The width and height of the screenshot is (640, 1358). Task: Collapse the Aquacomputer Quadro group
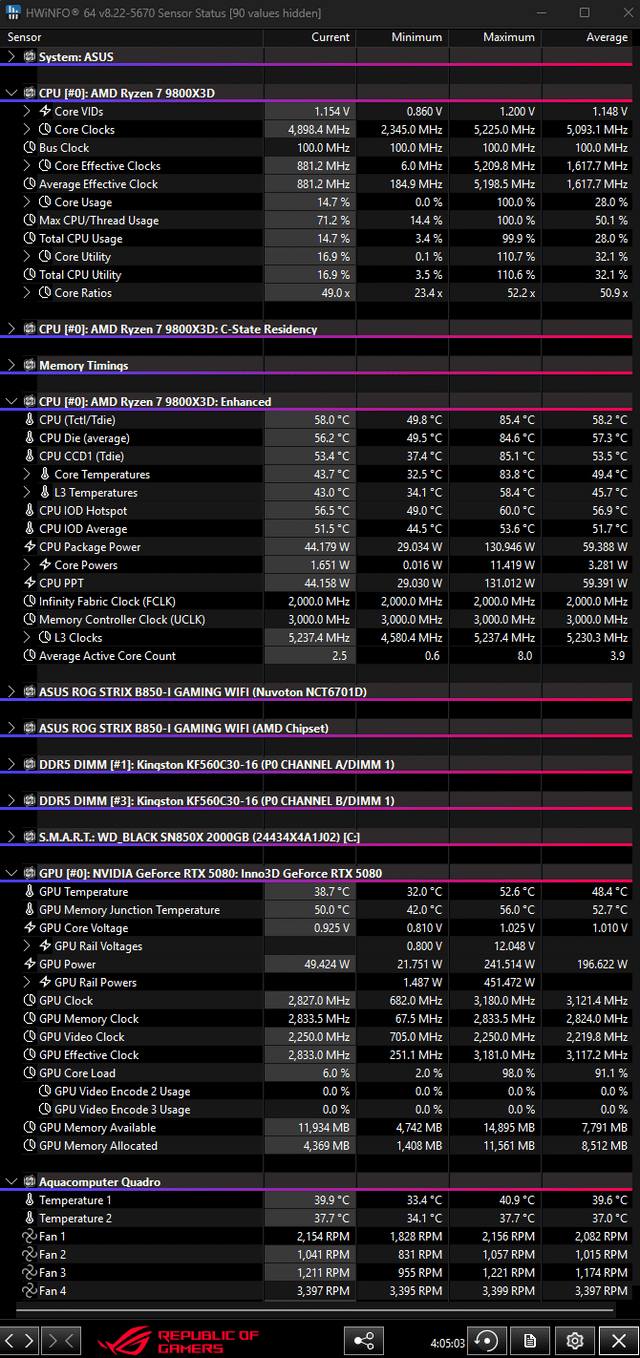coord(11,1182)
